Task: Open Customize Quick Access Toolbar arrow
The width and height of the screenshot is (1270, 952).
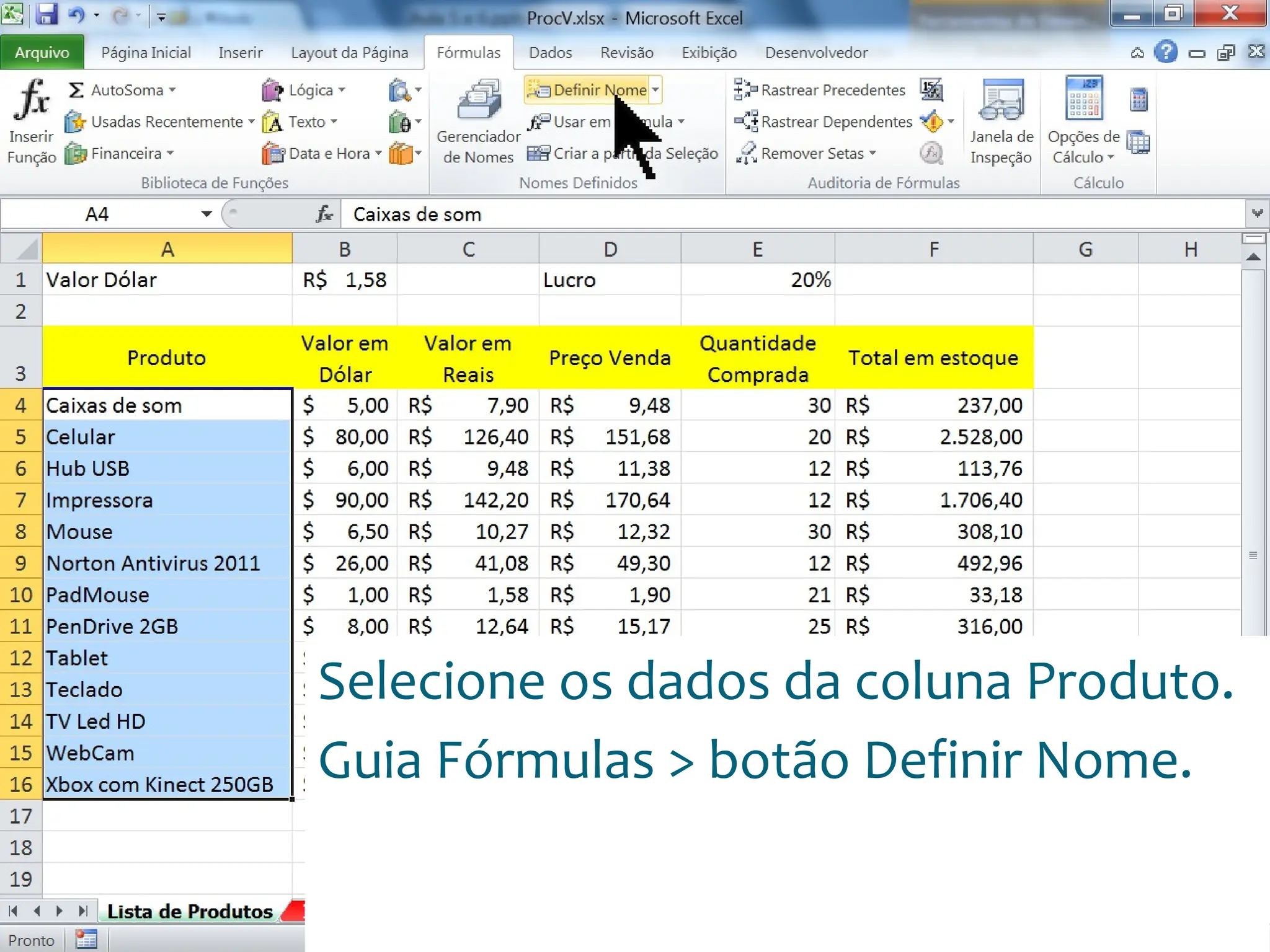Action: point(161,17)
